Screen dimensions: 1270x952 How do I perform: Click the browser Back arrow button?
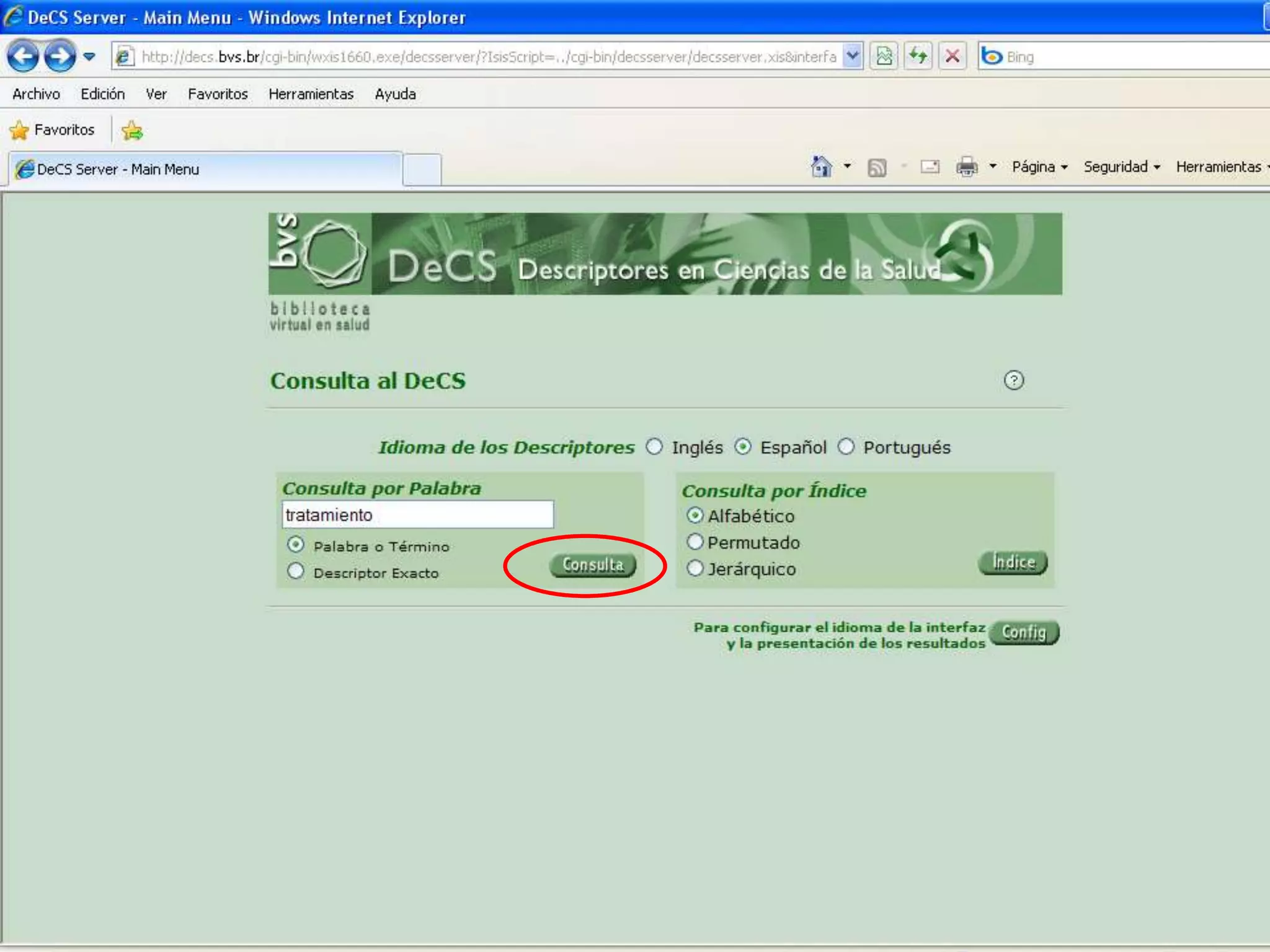tap(23, 56)
